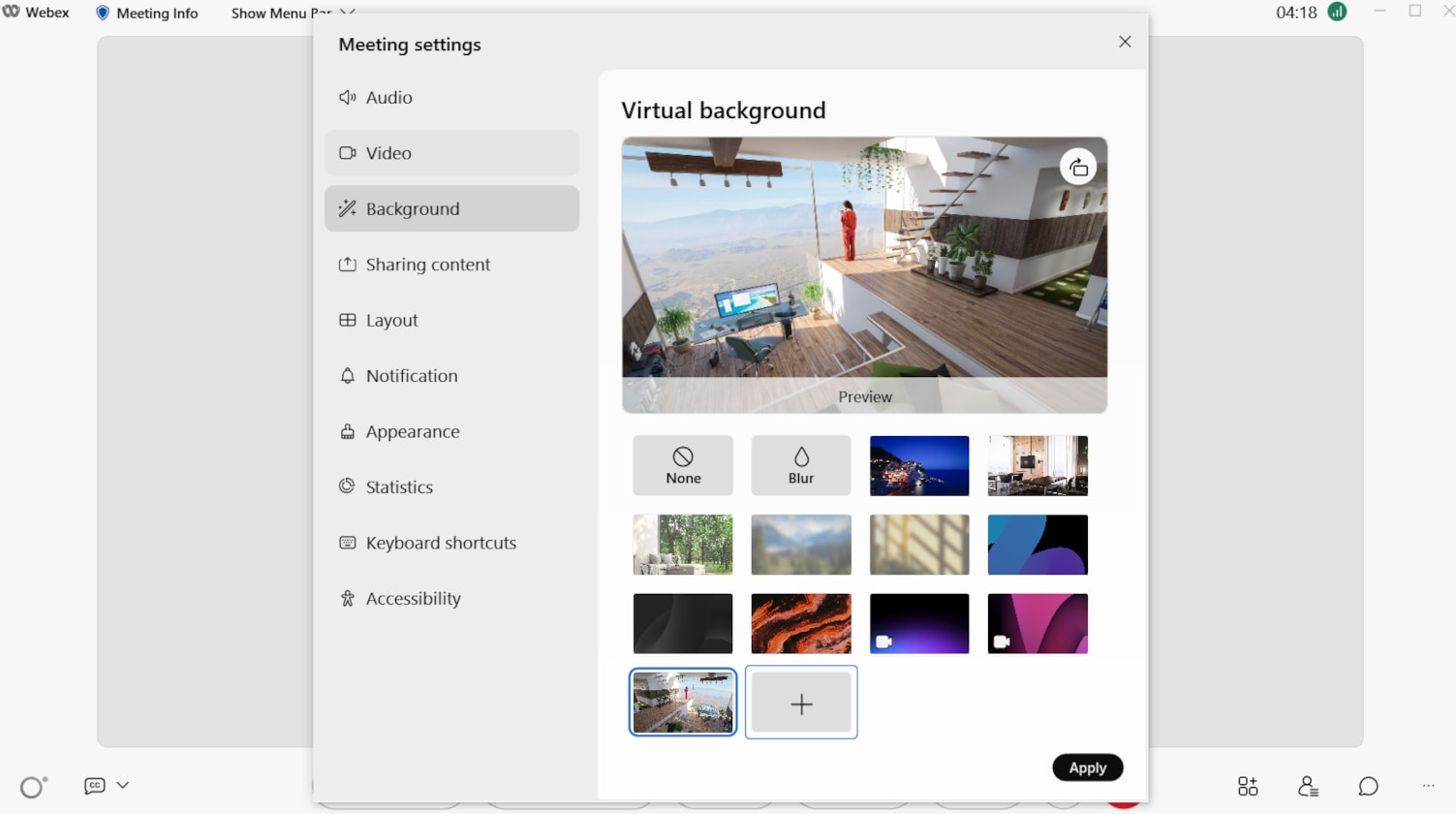
Task: Click the closed captions CC icon
Action: pos(93,785)
